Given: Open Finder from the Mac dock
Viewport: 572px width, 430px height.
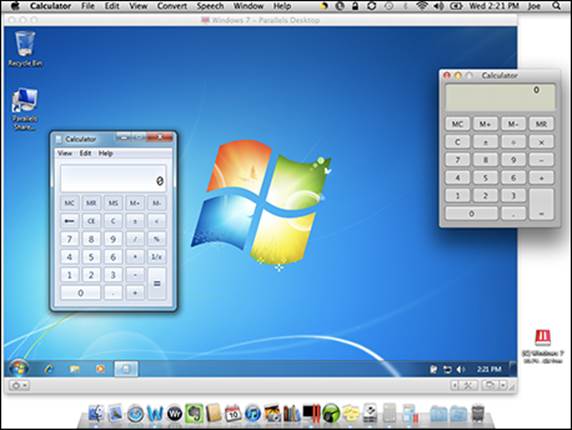Looking at the screenshot, I should tap(97, 414).
